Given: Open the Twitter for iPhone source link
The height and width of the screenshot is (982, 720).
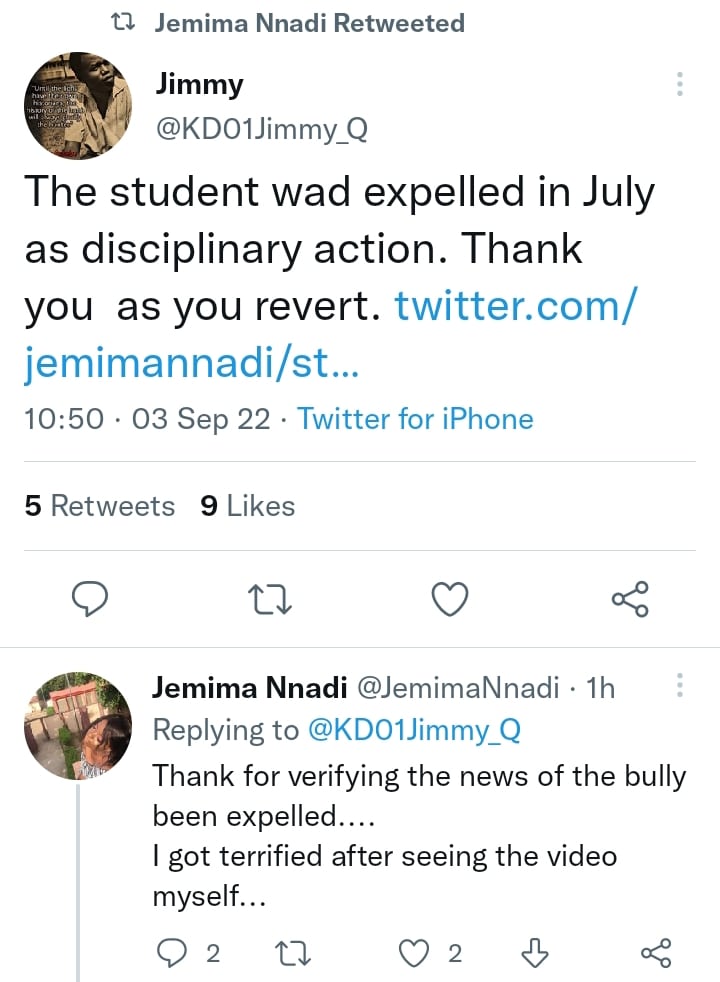Looking at the screenshot, I should coord(415,418).
